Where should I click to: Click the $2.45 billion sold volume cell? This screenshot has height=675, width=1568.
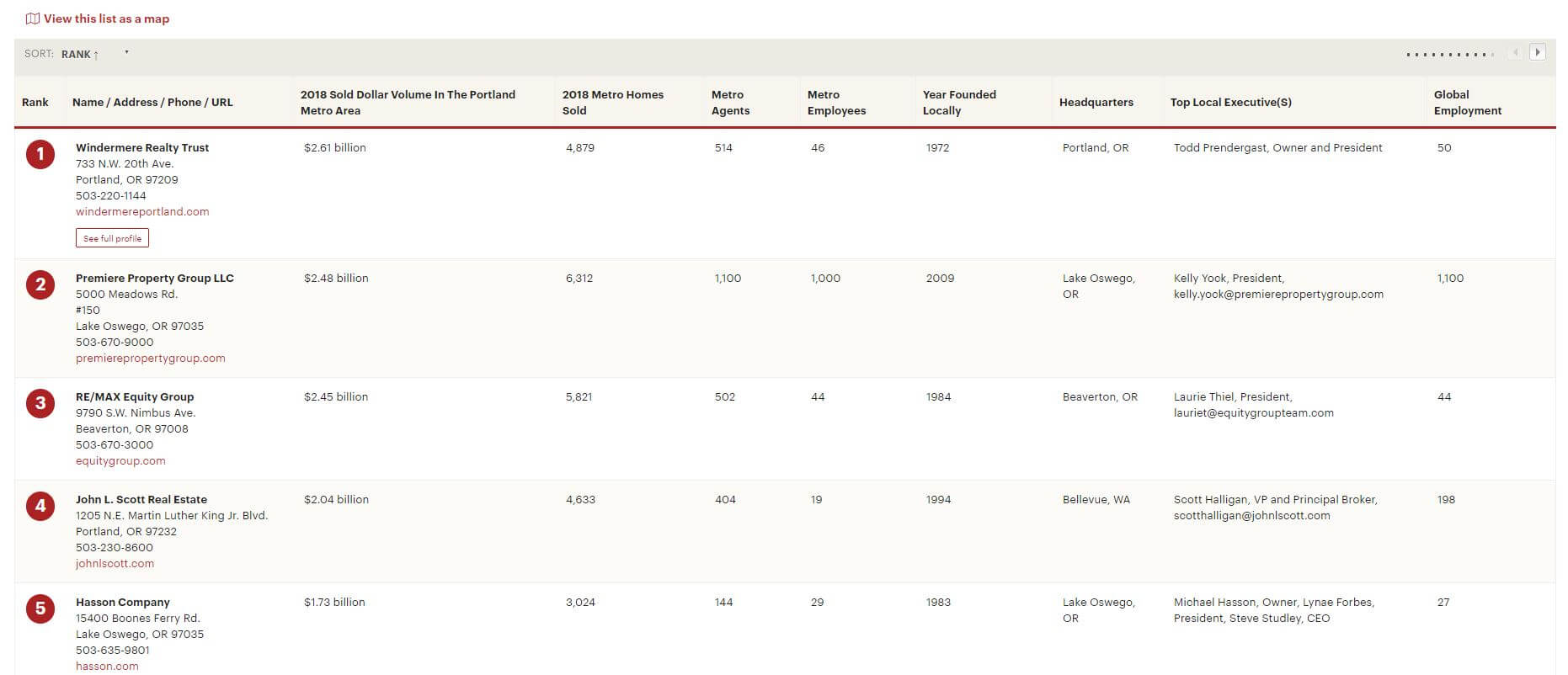click(x=336, y=396)
